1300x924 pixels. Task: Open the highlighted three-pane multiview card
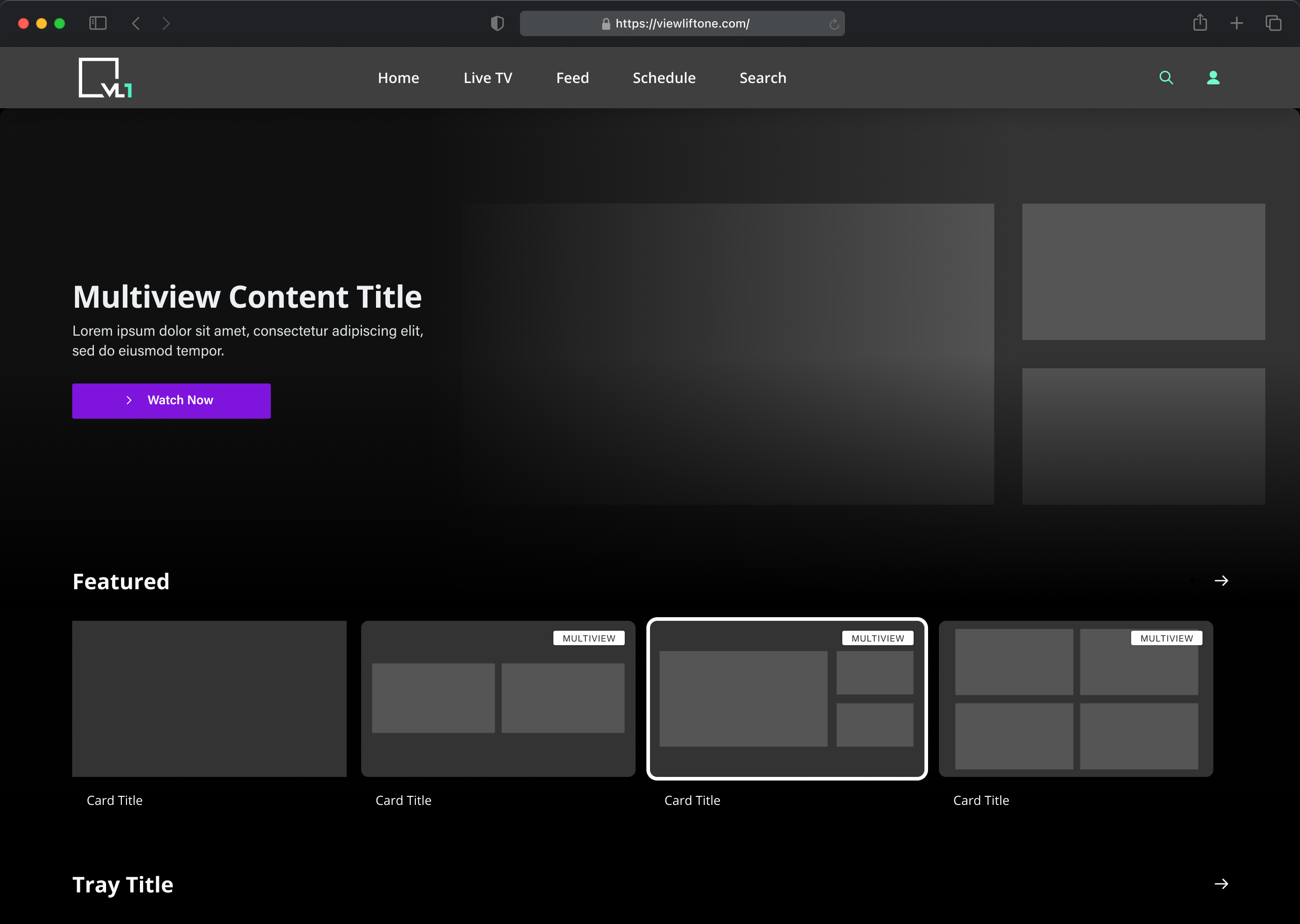787,699
